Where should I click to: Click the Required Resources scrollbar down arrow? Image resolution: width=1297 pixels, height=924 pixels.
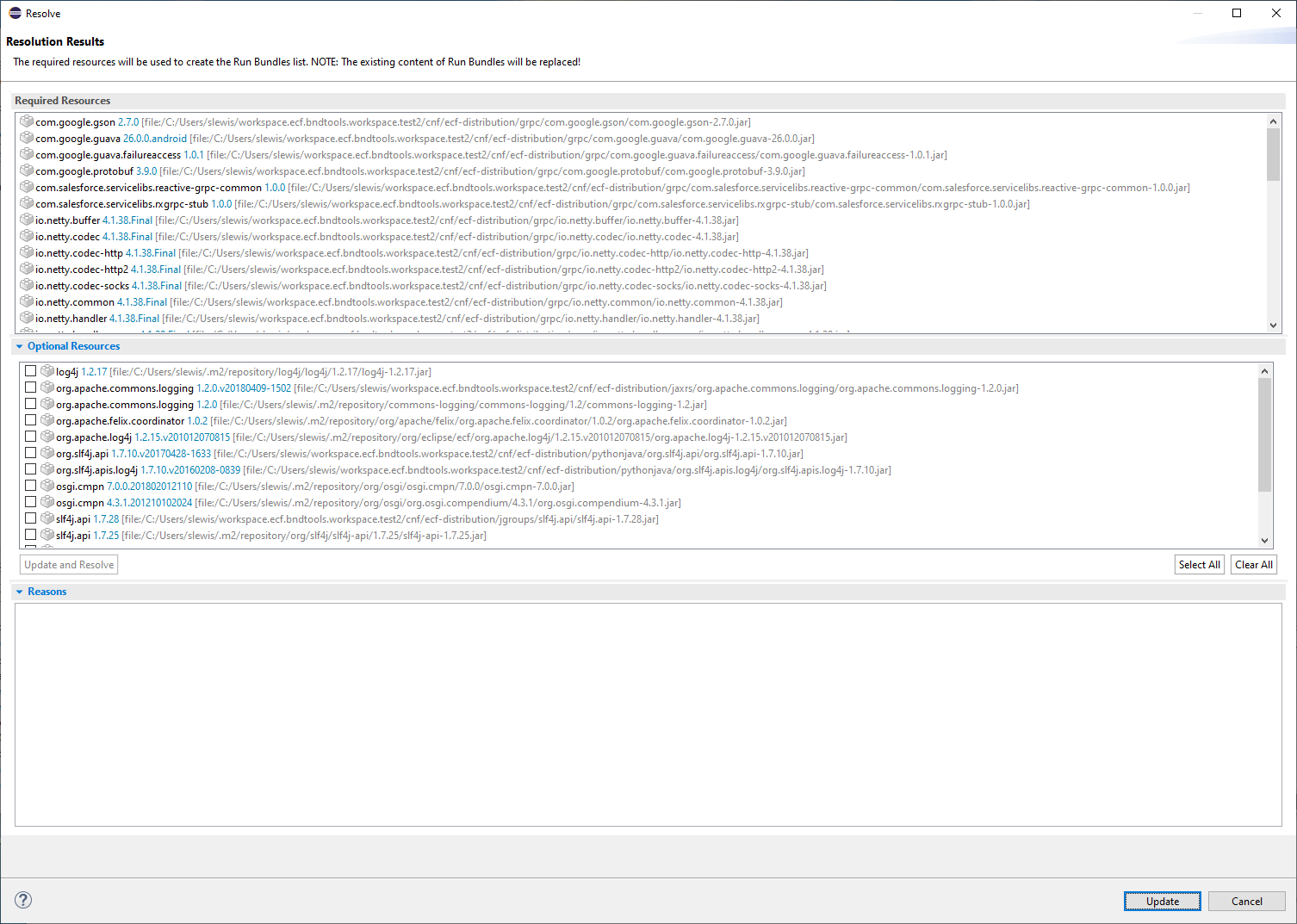(x=1274, y=325)
